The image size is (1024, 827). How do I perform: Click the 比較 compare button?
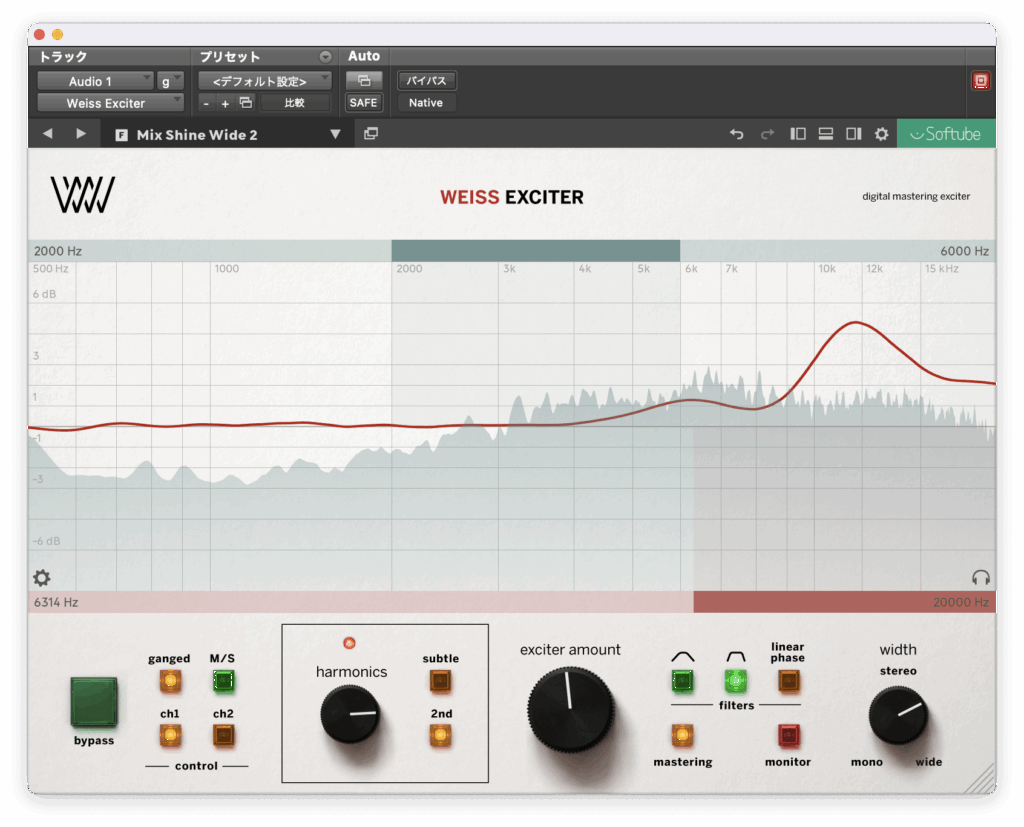[x=295, y=103]
